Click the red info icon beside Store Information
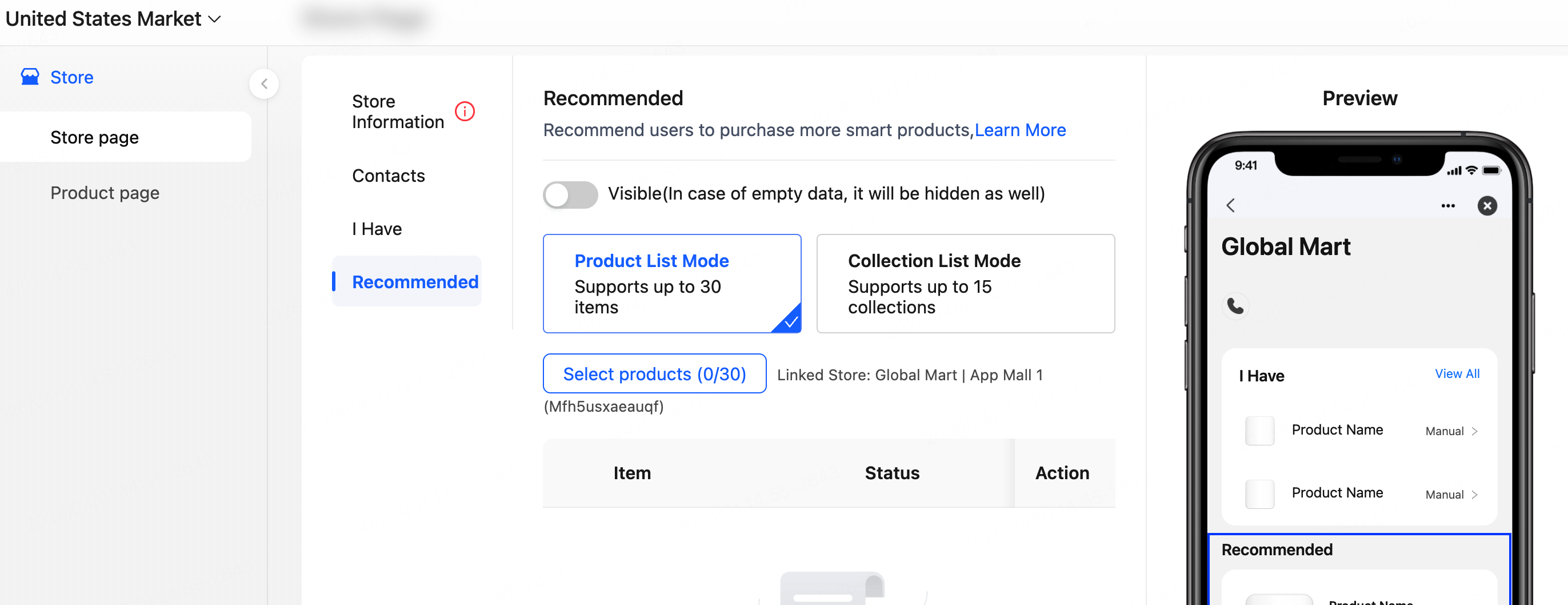The width and height of the screenshot is (1568, 605). (x=465, y=112)
